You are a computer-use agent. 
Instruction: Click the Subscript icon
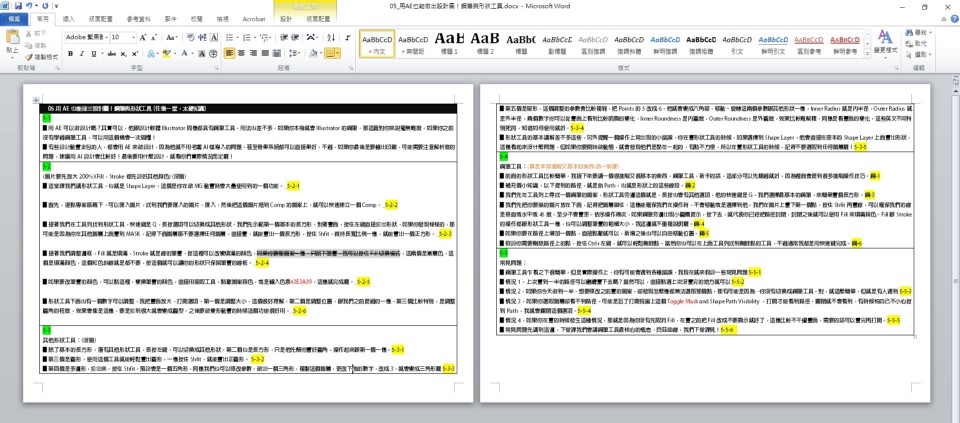coord(124,53)
